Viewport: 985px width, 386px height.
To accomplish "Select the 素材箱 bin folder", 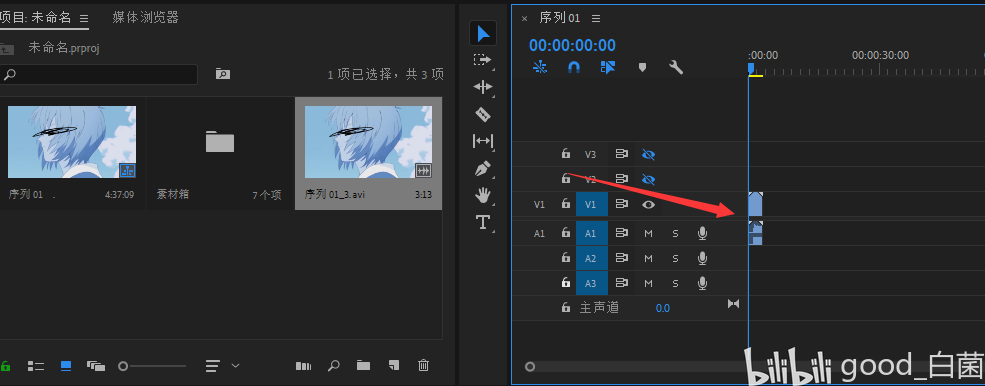I will [x=220, y=142].
